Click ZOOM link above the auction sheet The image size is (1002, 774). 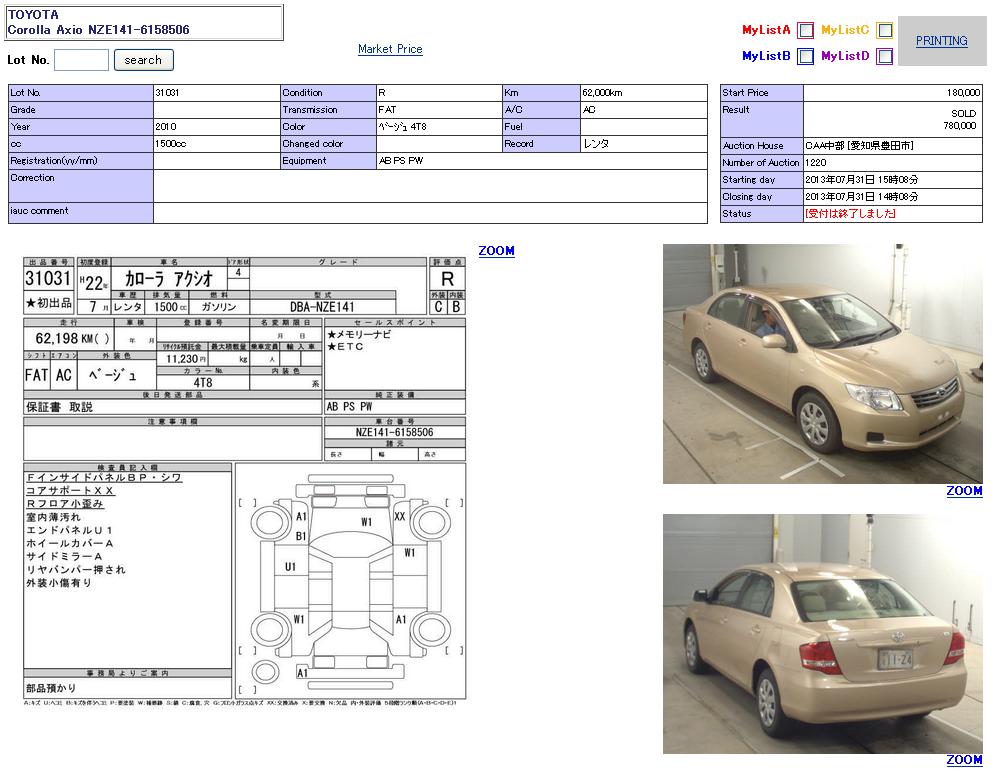pos(496,251)
